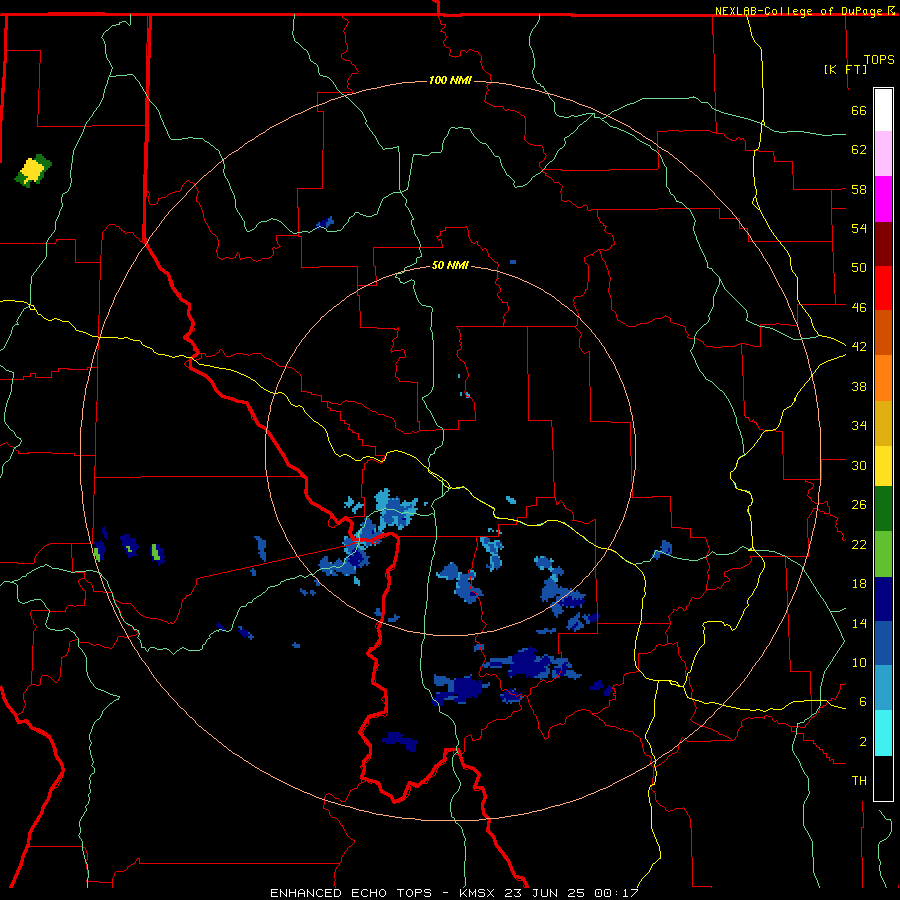900x900 pixels.
Task: Click the 66 value on the legend
Action: 859,110
